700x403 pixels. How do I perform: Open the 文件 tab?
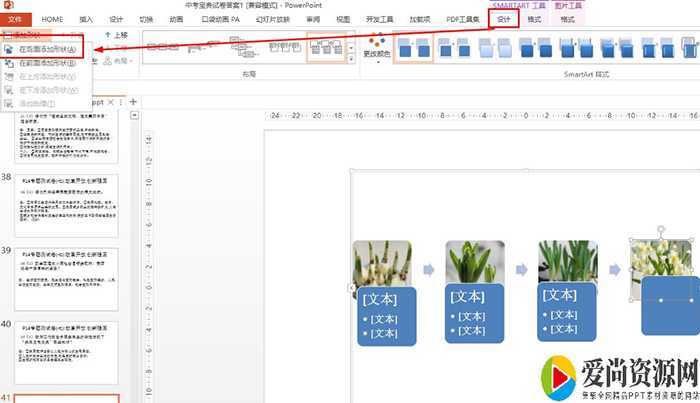[15, 19]
